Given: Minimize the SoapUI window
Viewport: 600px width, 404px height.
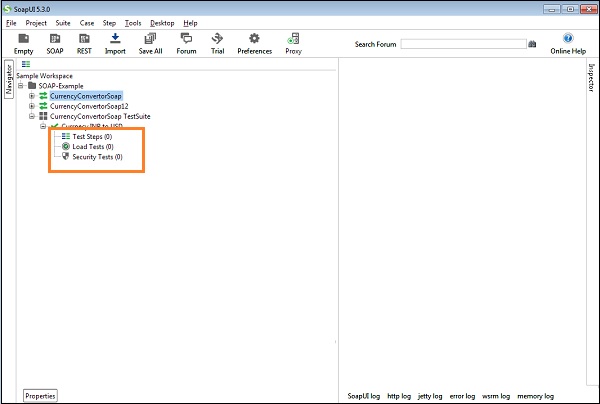Looking at the screenshot, I should click(551, 9).
